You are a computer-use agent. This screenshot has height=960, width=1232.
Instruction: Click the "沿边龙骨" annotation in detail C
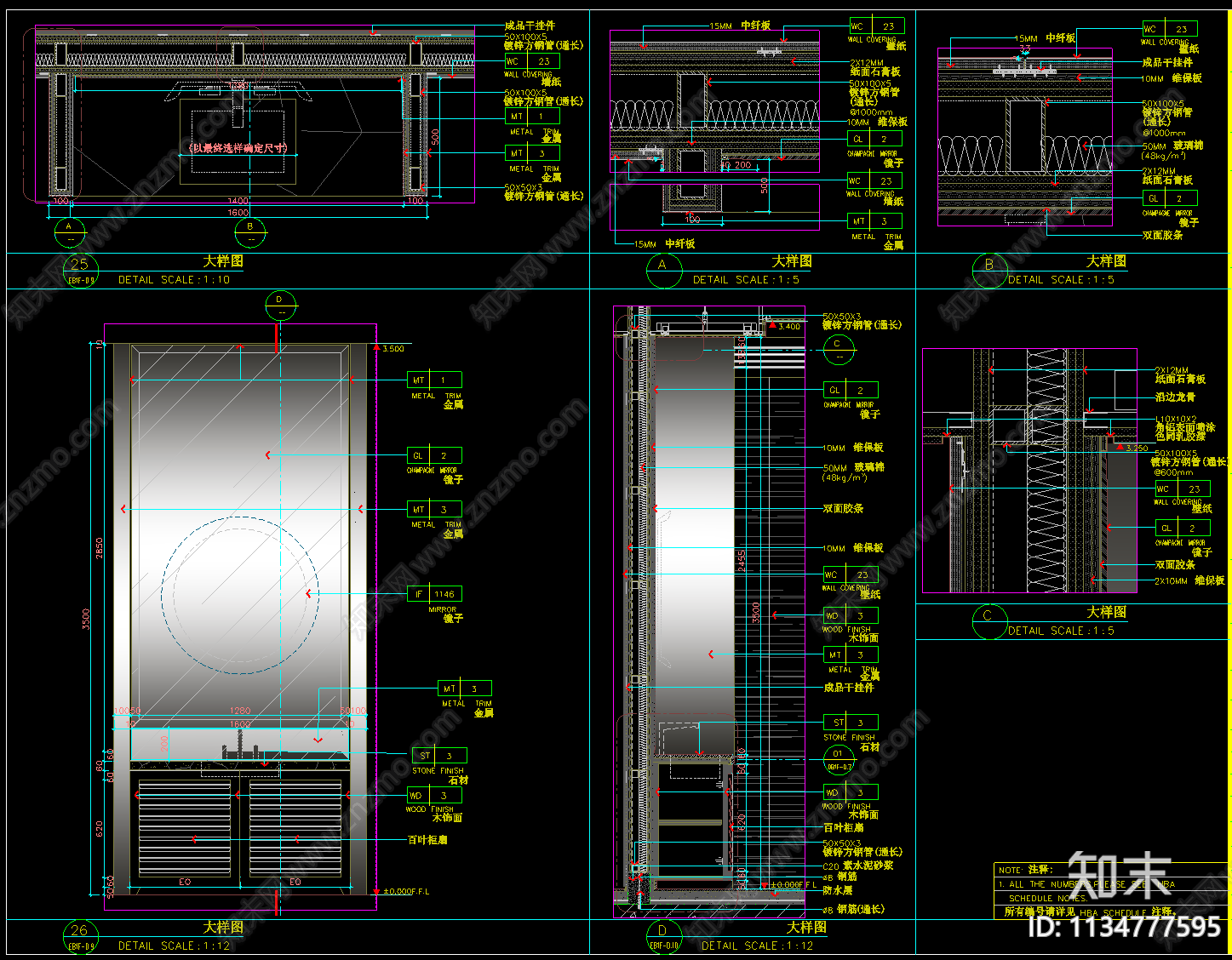[x=1175, y=397]
